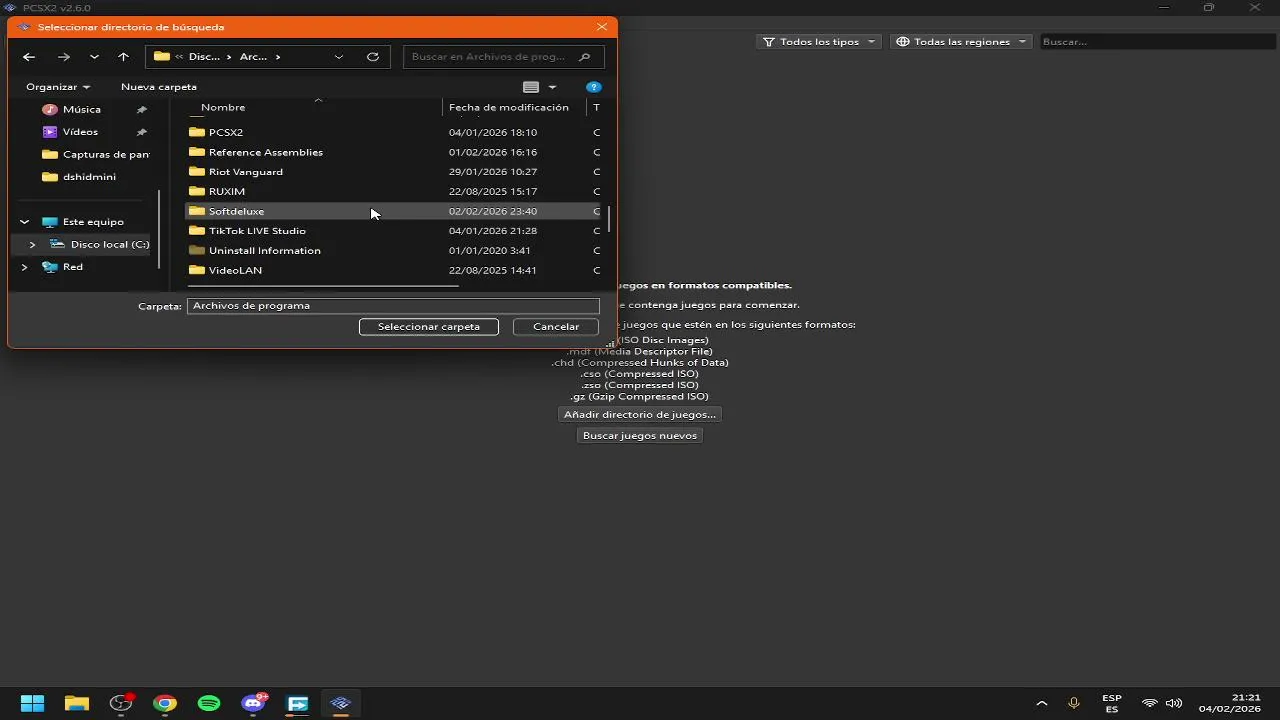Select the TikTok LIVE Studio folder
Screen dimensions: 1280x720
257,231
